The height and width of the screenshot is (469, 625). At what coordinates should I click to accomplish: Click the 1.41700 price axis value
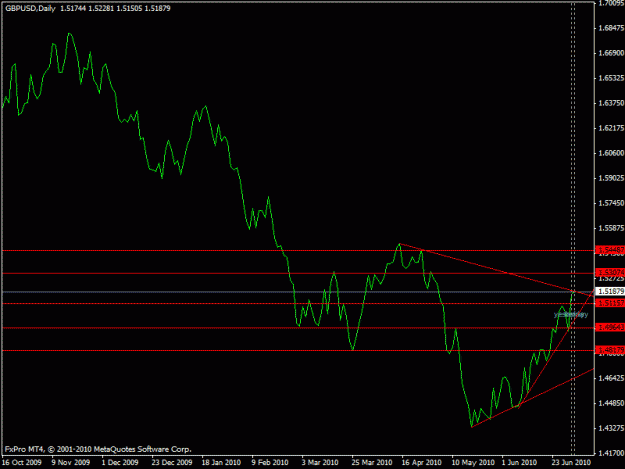[x=611, y=453]
